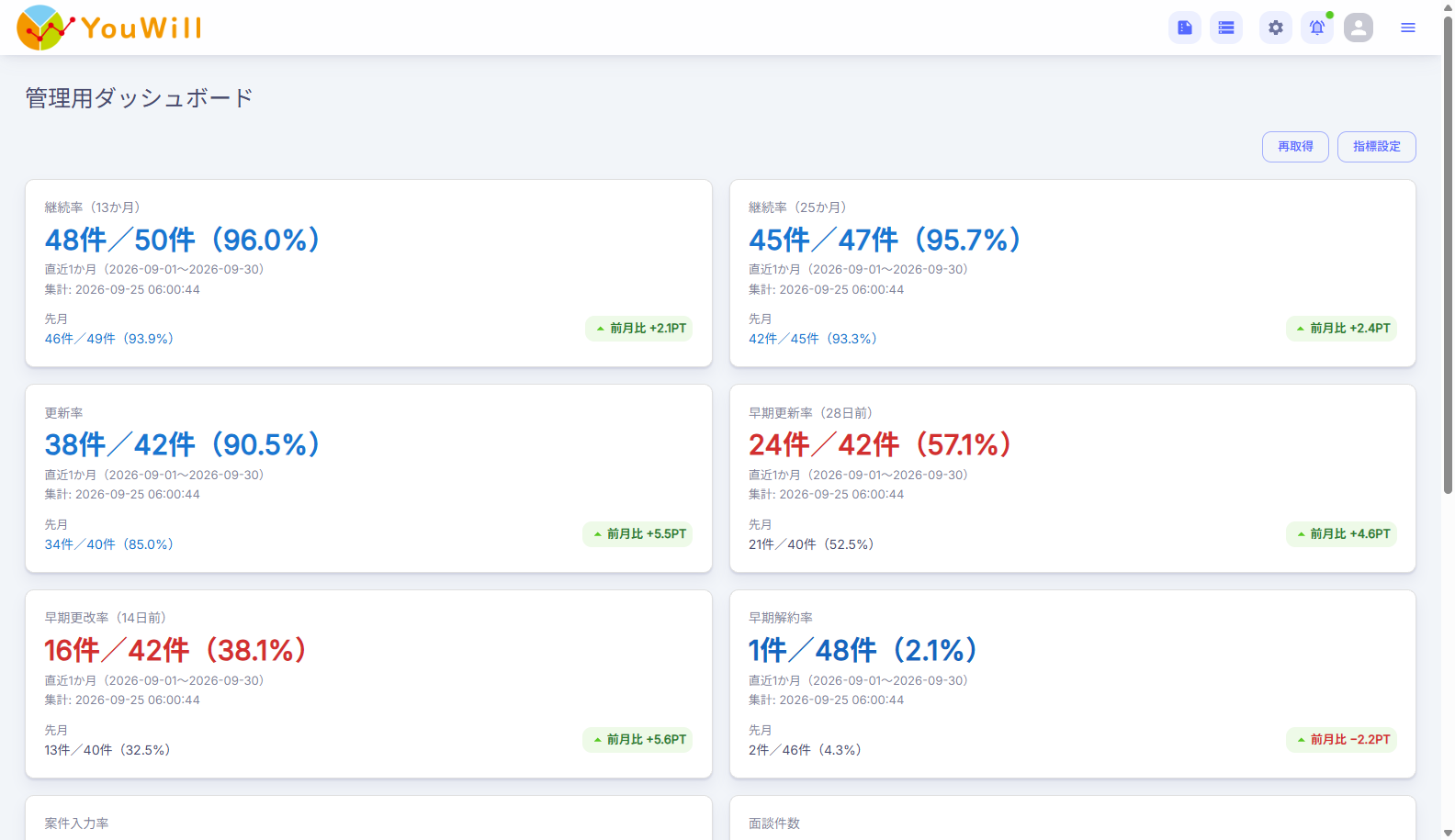Viewport: 1455px width, 840px height.
Task: Click the 面談件数 card title
Action: pyautogui.click(x=774, y=823)
